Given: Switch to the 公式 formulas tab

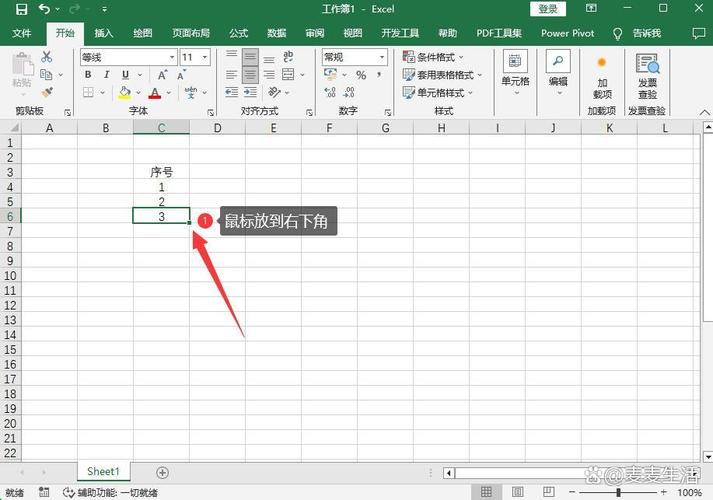Looking at the screenshot, I should click(238, 33).
